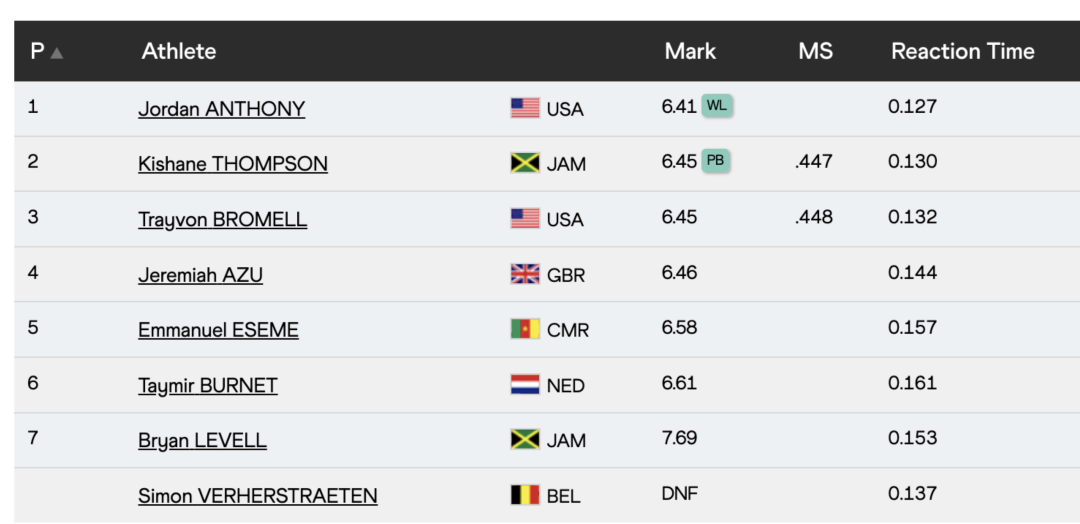Click the USA flag beside Trayvon Bromell
Screen dimensions: 1080x524
tap(525, 219)
